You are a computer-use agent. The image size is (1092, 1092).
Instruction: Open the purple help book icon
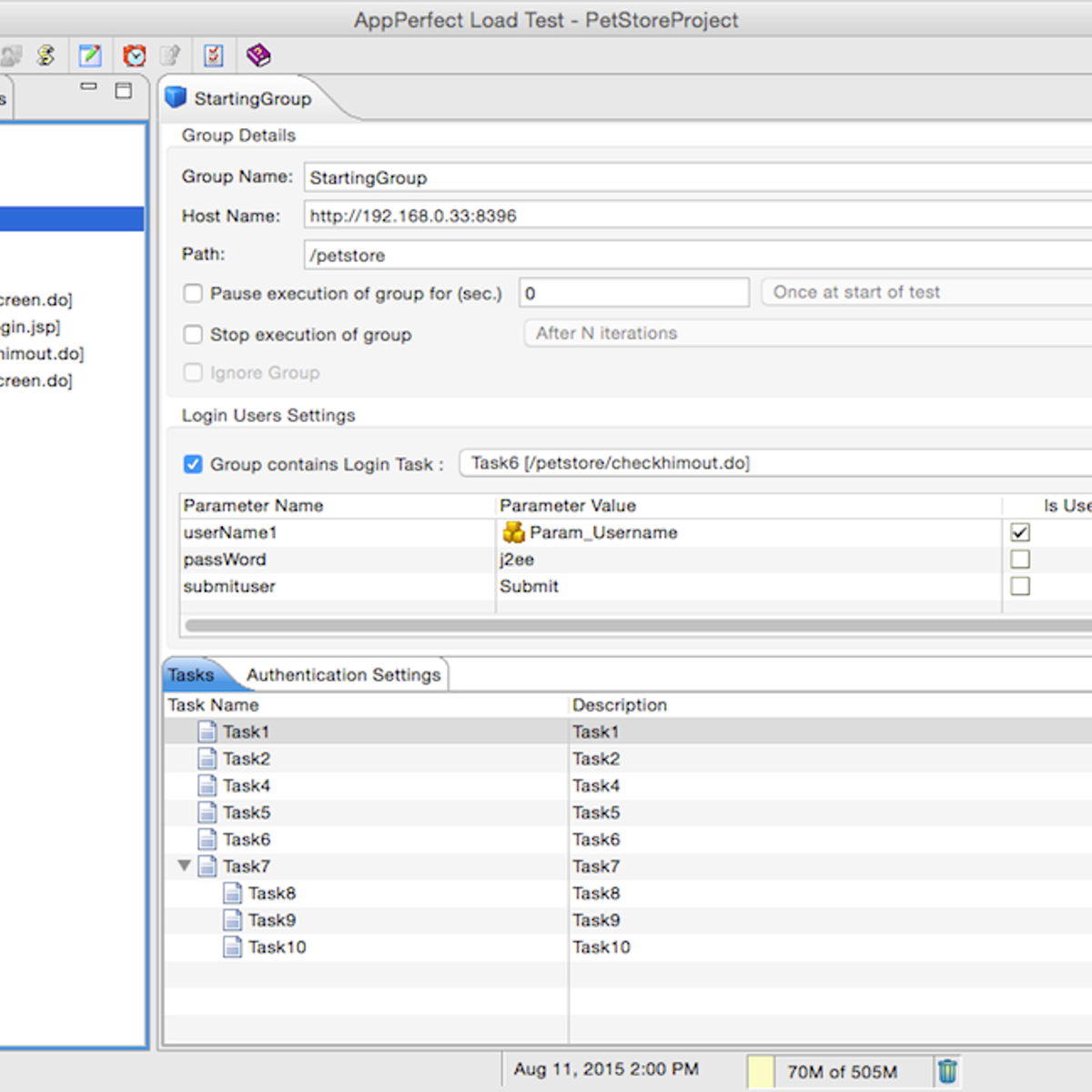pos(258,56)
